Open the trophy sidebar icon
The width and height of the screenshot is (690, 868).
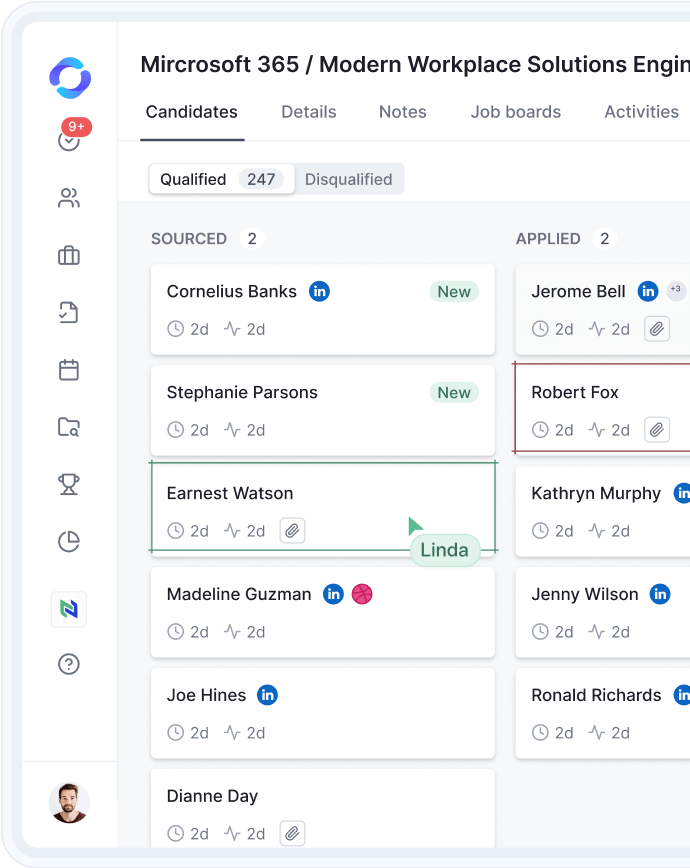click(x=69, y=484)
